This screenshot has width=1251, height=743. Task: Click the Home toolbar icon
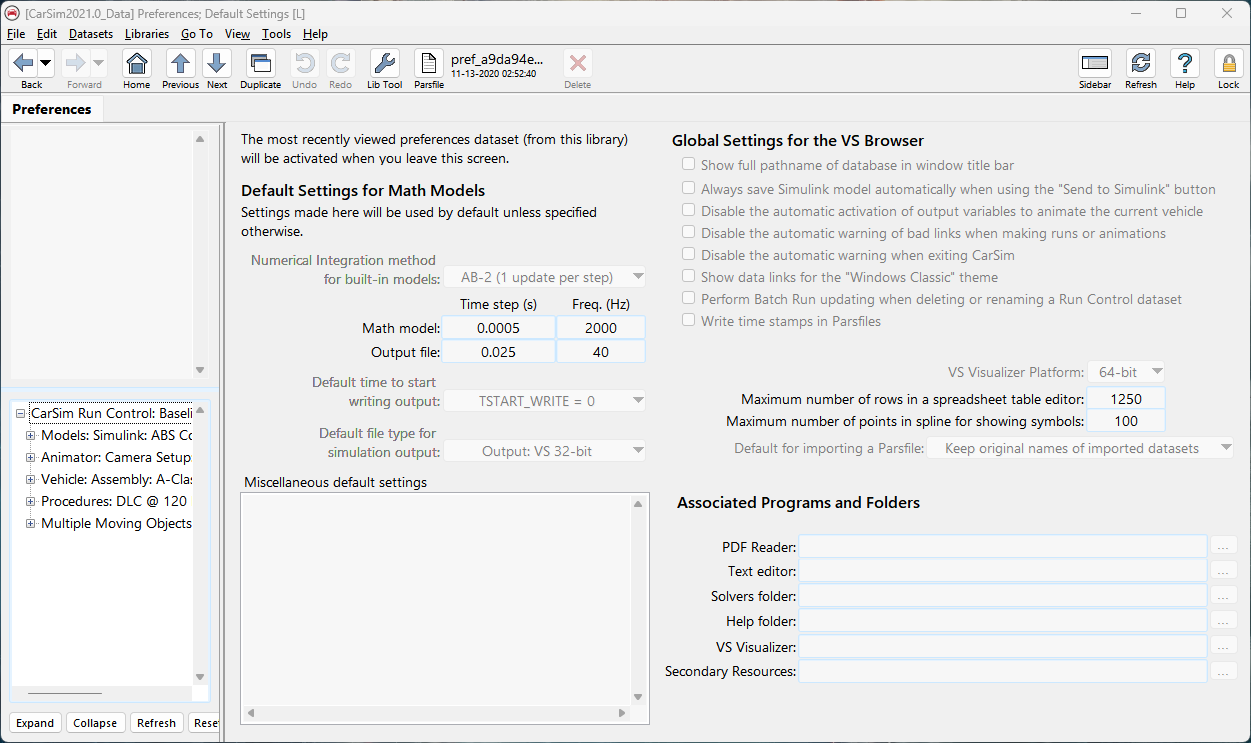pyautogui.click(x=136, y=65)
